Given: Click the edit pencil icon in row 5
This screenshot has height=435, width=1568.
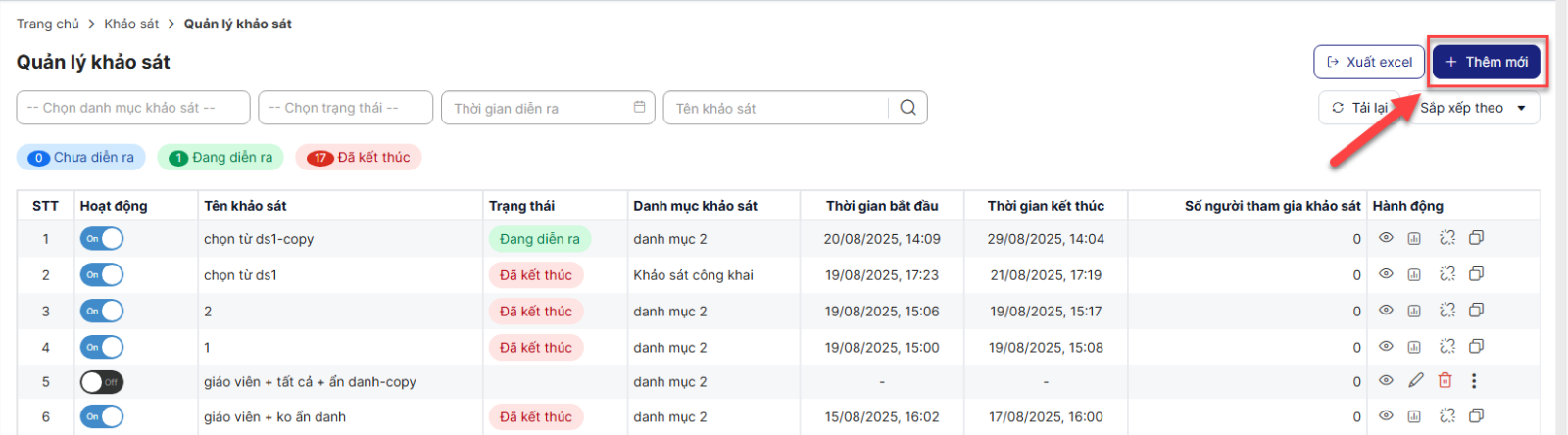Looking at the screenshot, I should 1415,381.
